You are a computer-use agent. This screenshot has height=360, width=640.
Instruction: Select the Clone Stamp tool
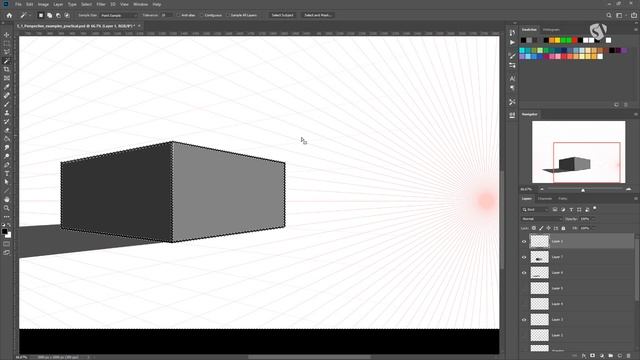7,113
